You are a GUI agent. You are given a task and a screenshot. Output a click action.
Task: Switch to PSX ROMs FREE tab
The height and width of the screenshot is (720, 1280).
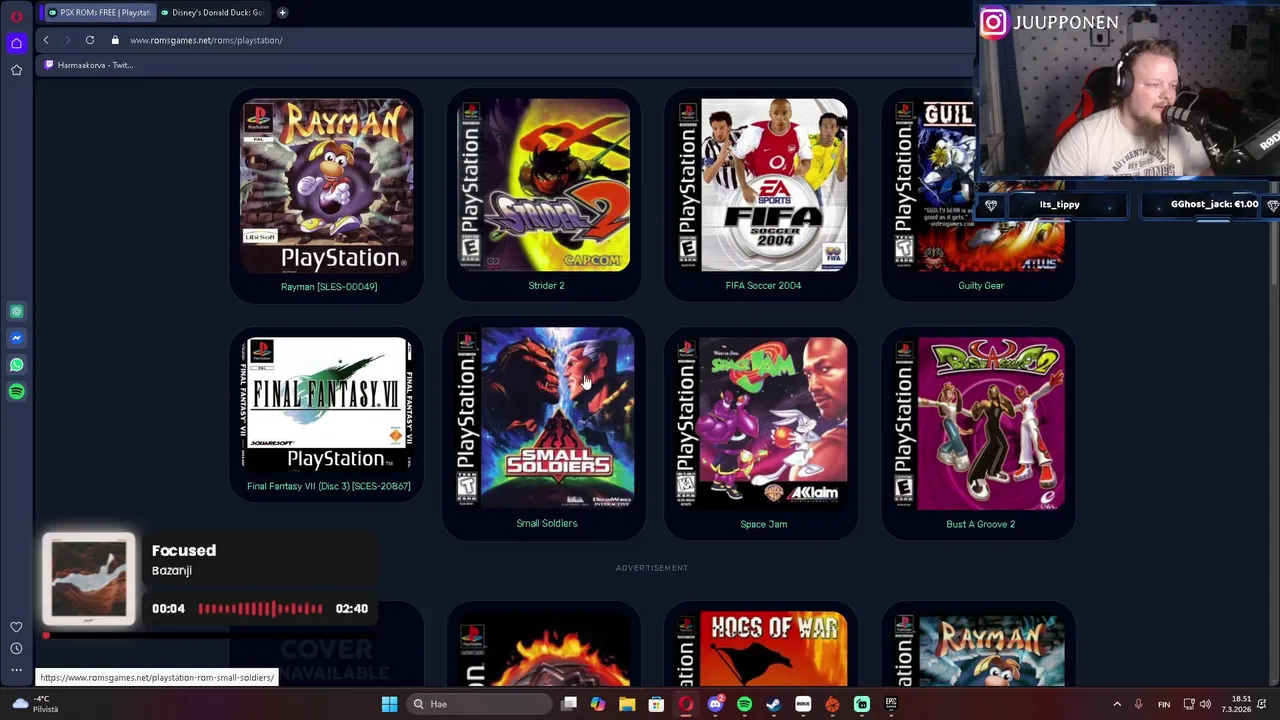coord(98,12)
